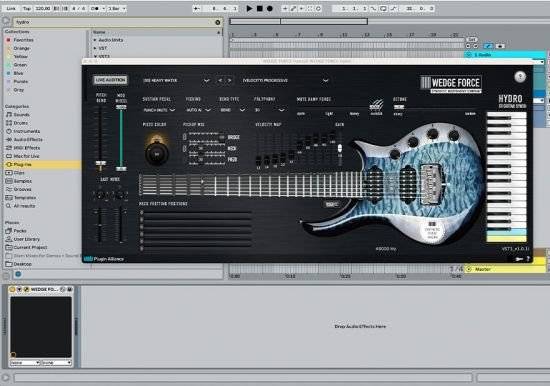Click the next preset arrow in Wedge Force
This screenshot has height=386, width=550.
pos(230,80)
